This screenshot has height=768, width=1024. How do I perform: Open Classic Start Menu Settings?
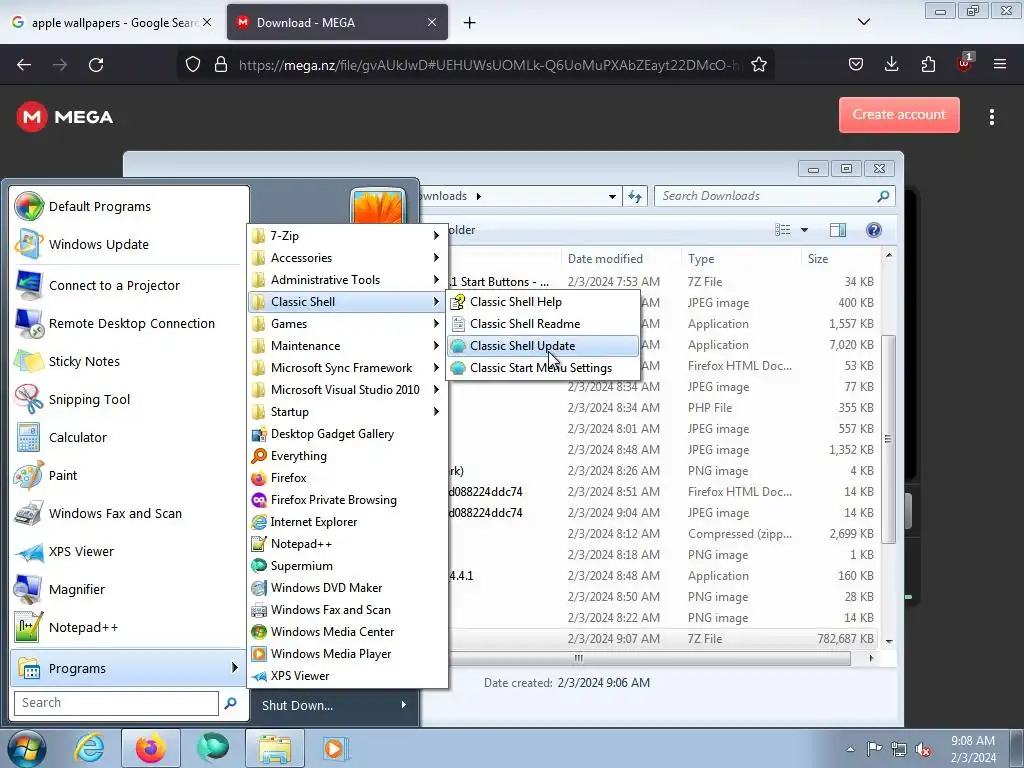coord(543,368)
